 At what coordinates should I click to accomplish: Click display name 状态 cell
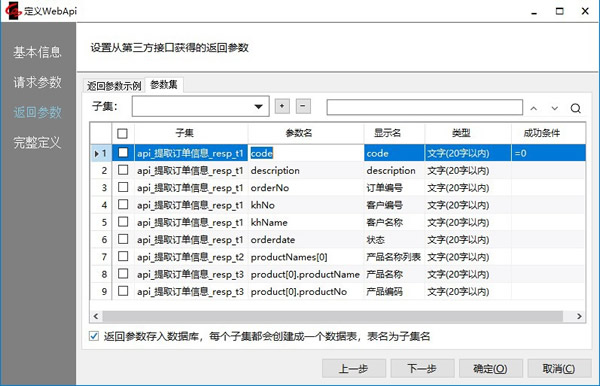[x=394, y=239]
